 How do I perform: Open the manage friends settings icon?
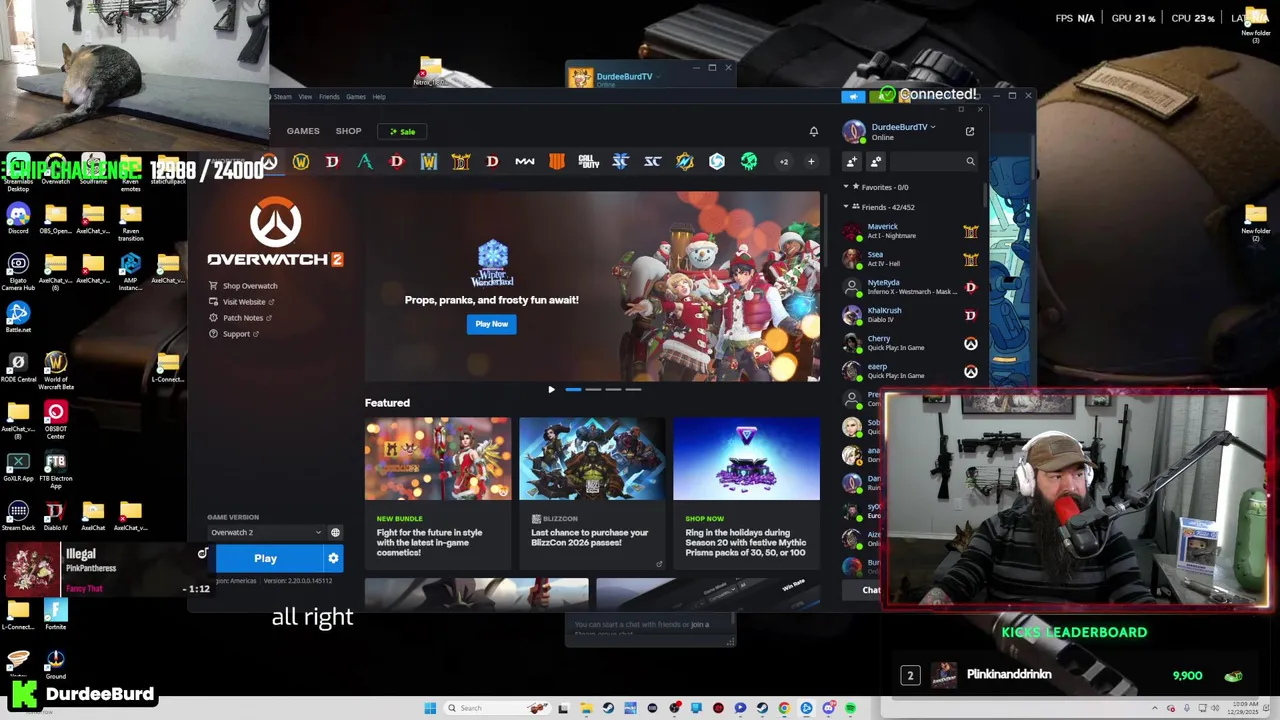coord(876,161)
